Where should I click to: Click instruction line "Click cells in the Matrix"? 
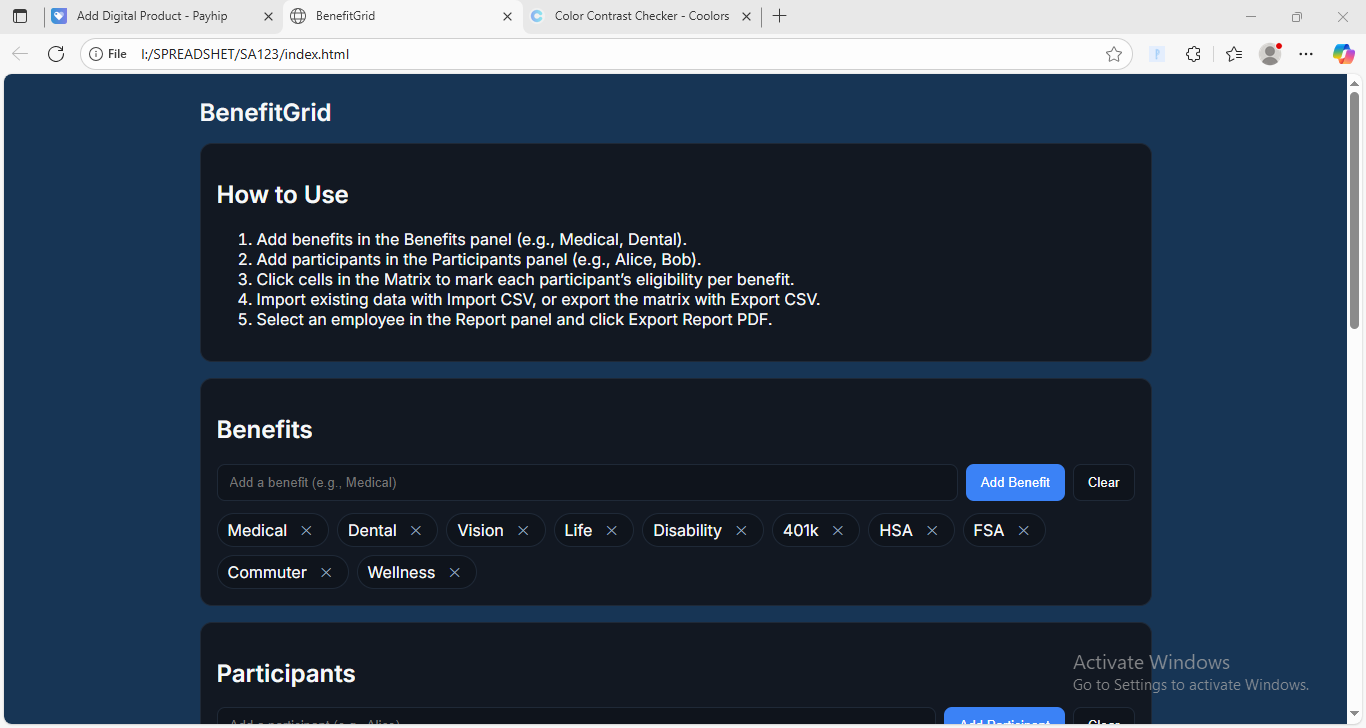[x=525, y=280]
